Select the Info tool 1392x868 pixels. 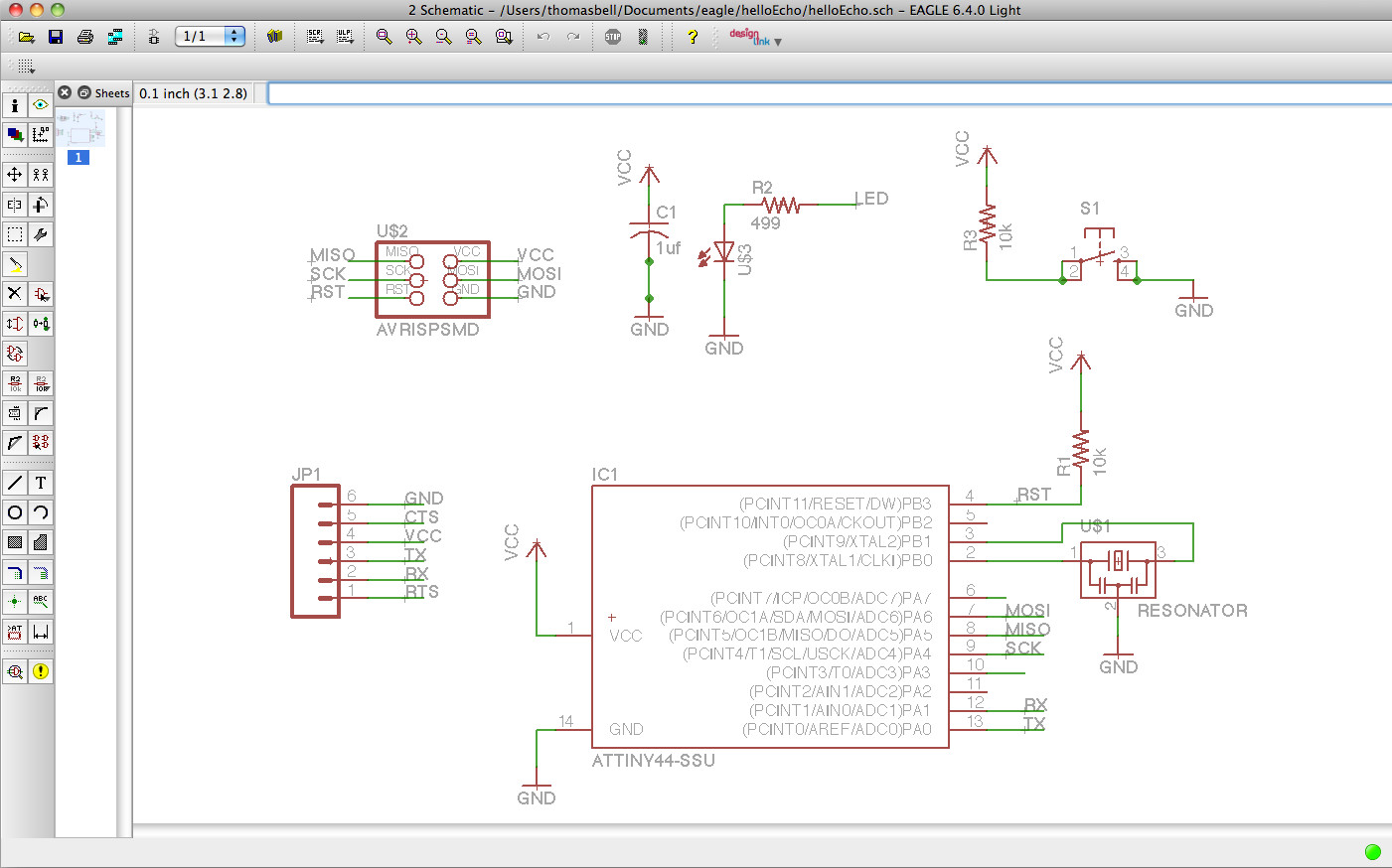pyautogui.click(x=15, y=104)
